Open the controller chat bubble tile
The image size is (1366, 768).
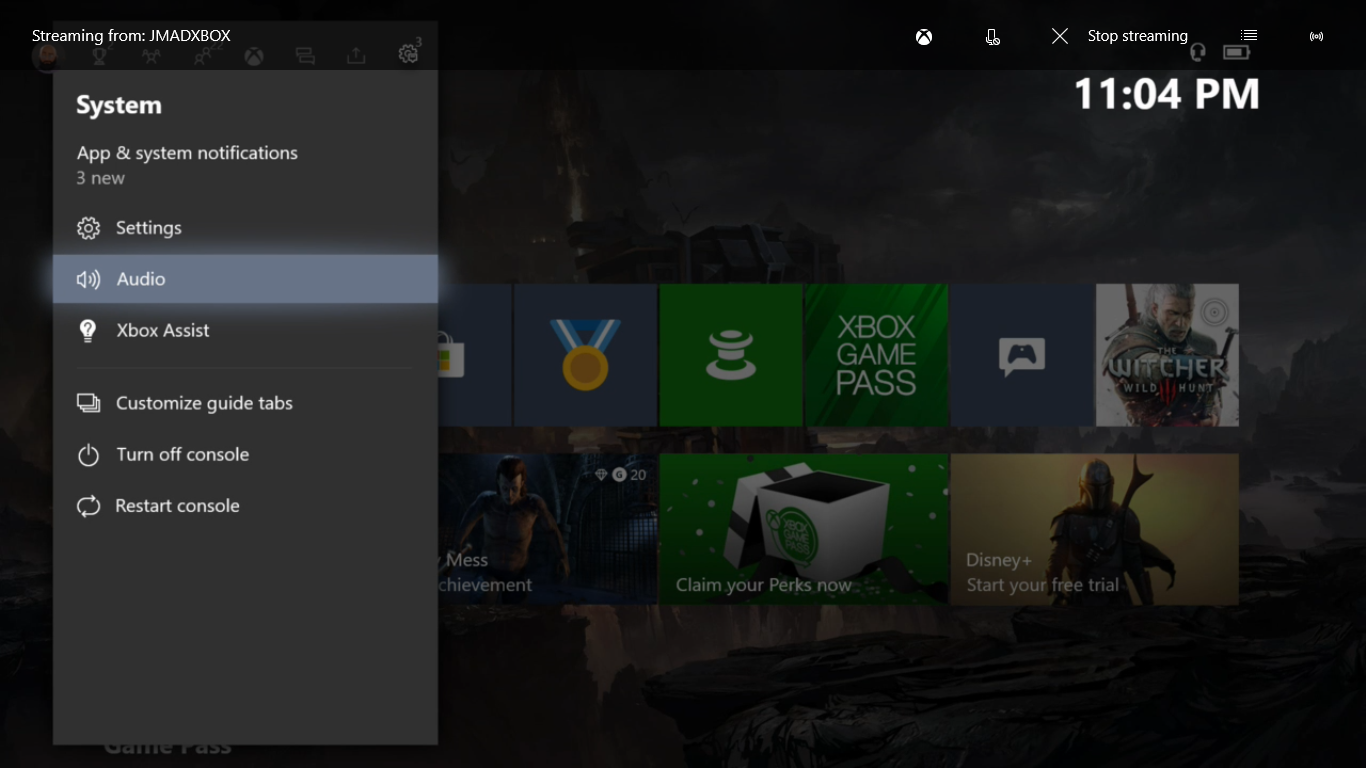pyautogui.click(x=1021, y=355)
